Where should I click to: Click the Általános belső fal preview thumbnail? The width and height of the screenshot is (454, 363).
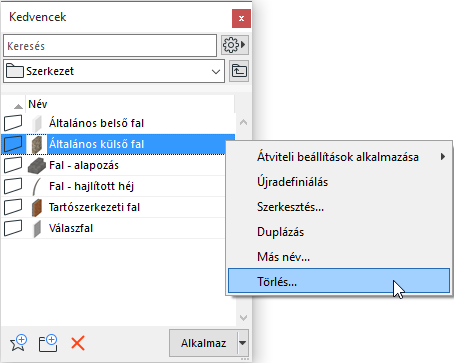pos(37,123)
